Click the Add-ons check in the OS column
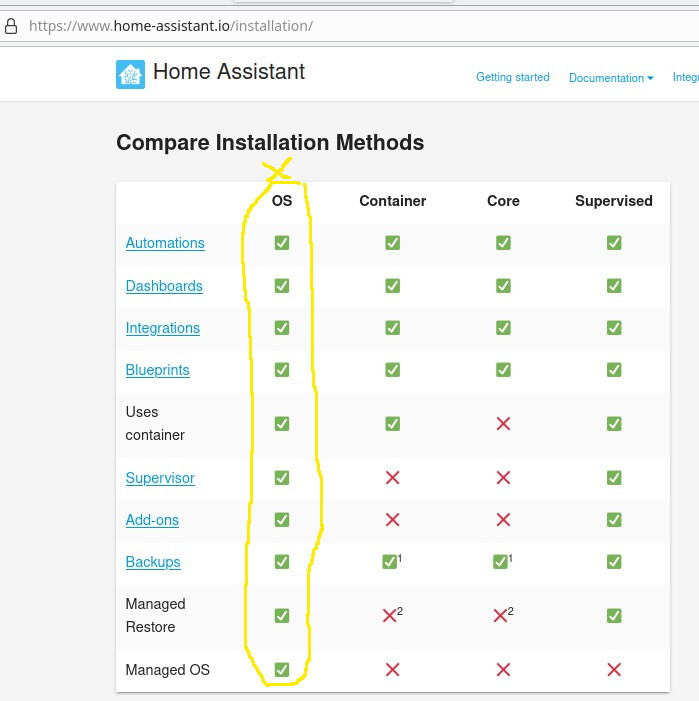The width and height of the screenshot is (699, 701). point(282,519)
